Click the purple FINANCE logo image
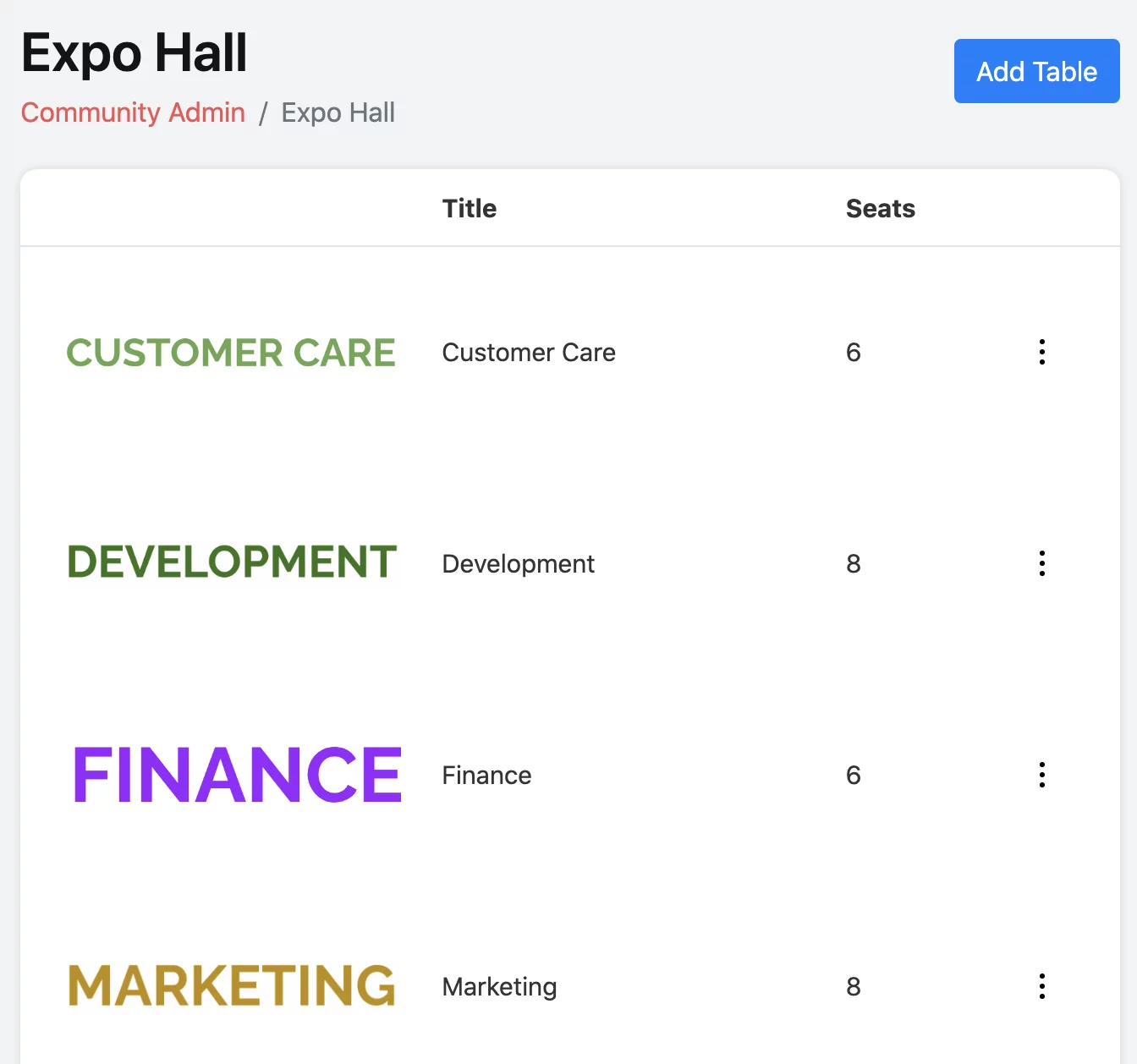 point(237,775)
